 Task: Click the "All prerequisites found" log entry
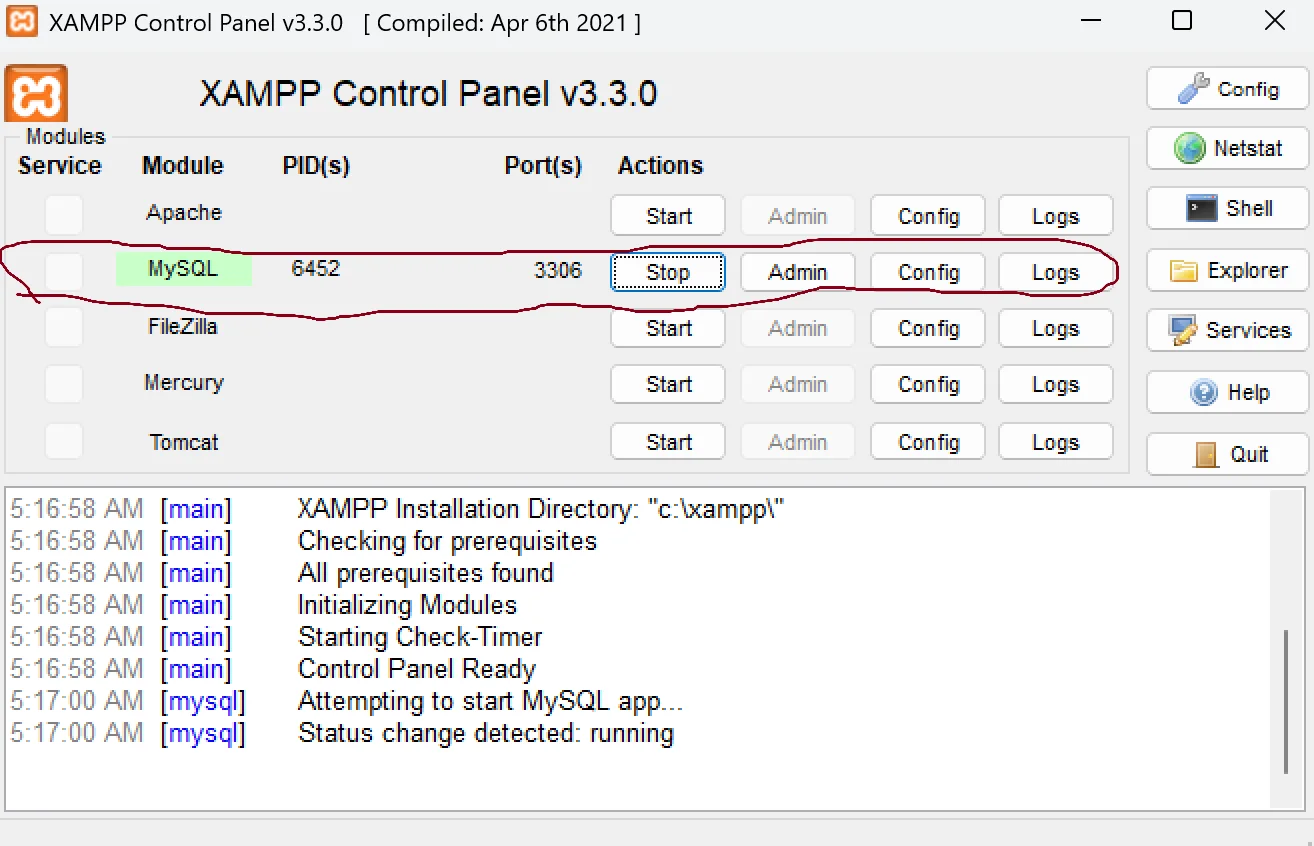point(426,573)
